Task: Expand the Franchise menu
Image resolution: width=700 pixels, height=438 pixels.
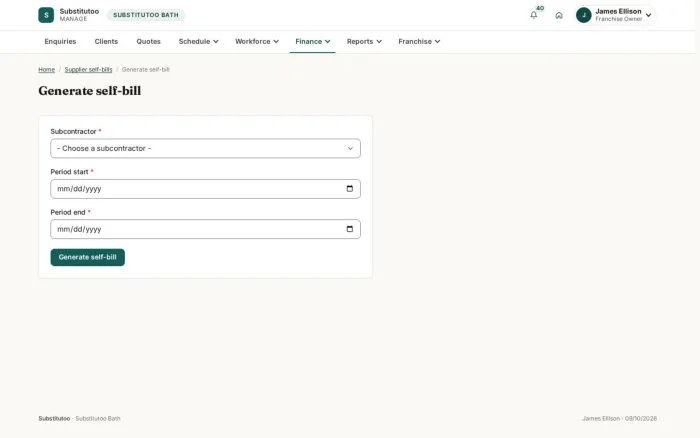Action: point(419,42)
